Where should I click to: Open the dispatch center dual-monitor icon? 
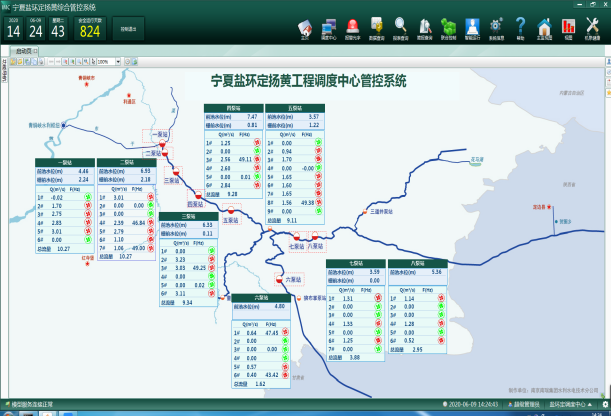(328, 28)
